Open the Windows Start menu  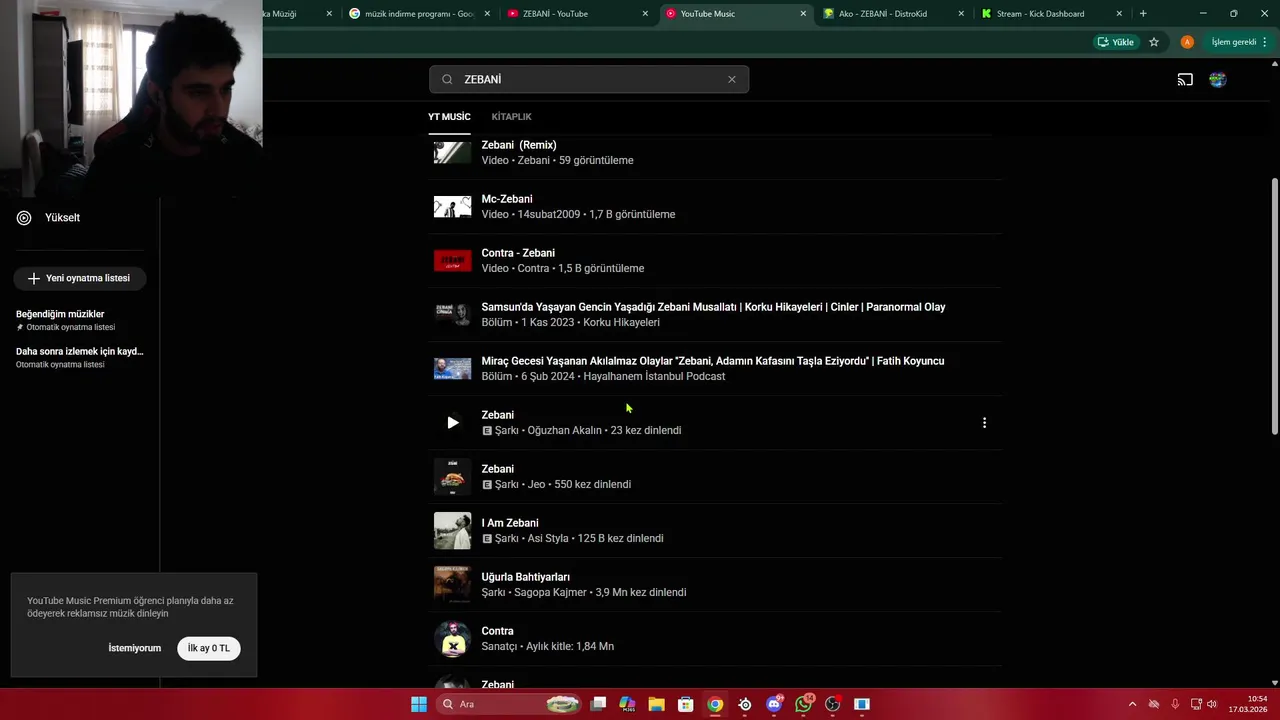pos(419,704)
